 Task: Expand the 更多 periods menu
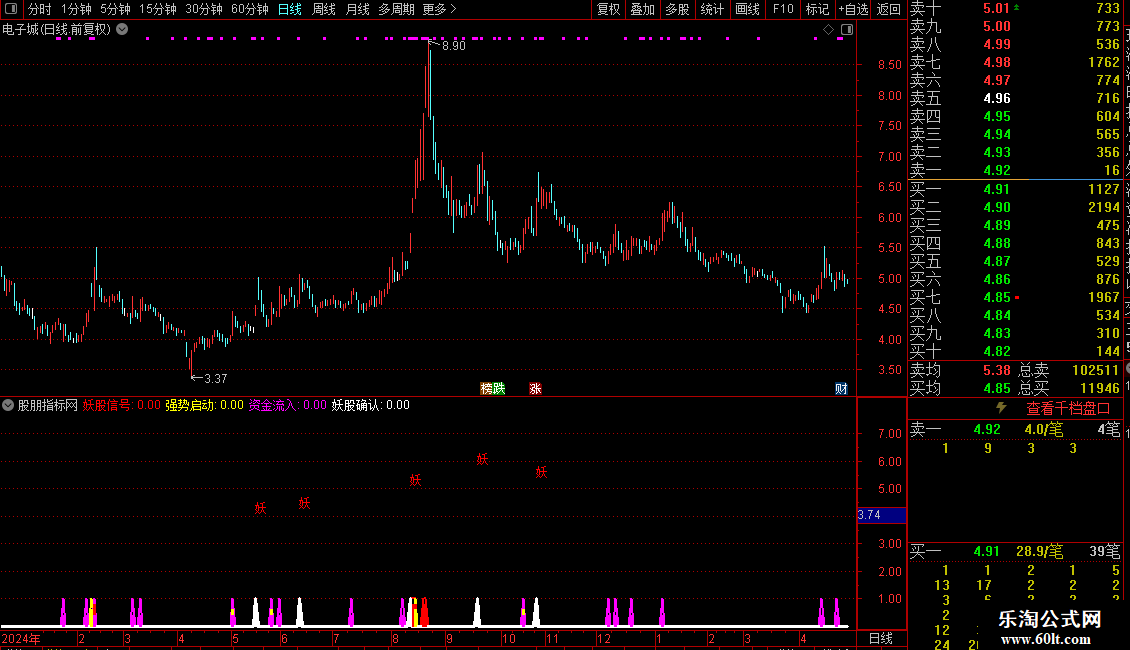pyautogui.click(x=439, y=9)
